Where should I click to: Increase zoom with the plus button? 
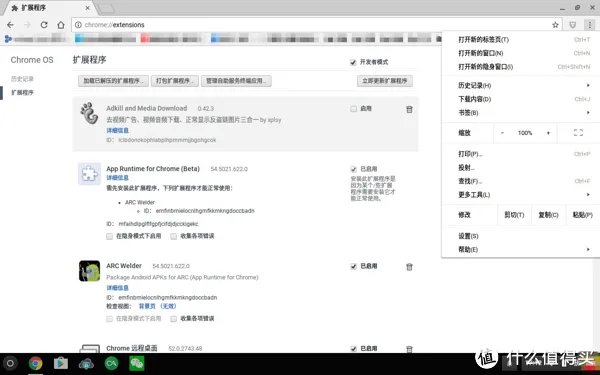pos(548,133)
